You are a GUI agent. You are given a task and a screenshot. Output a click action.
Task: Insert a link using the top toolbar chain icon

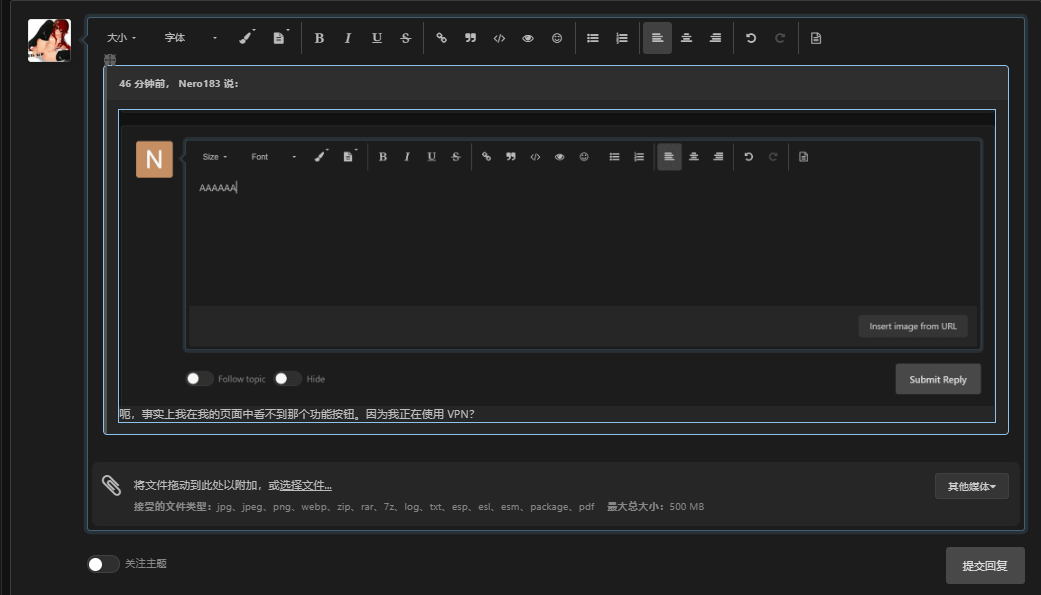(441, 38)
